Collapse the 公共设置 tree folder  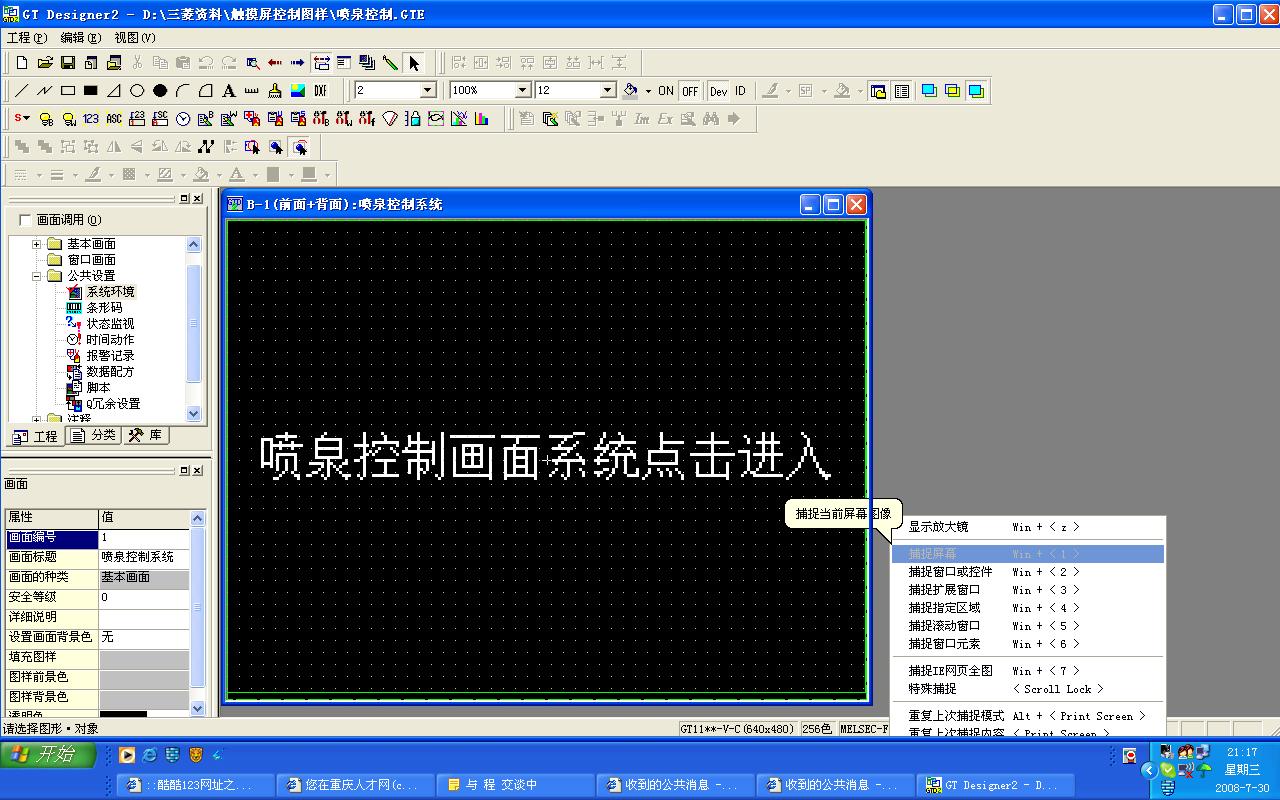click(37, 276)
